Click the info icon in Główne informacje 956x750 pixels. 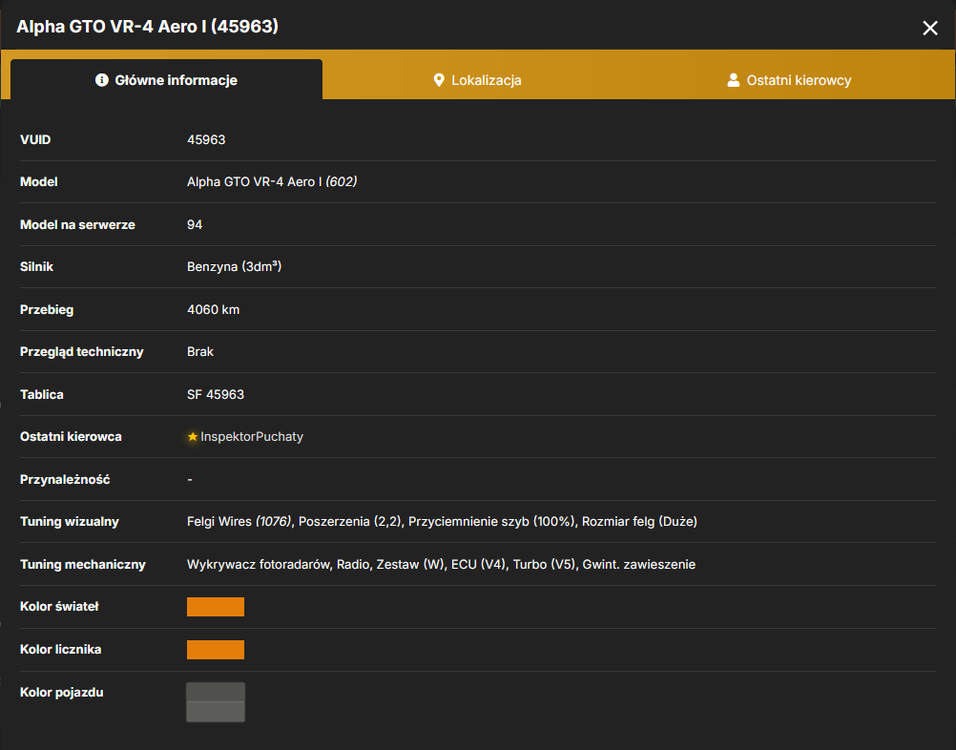tap(102, 80)
